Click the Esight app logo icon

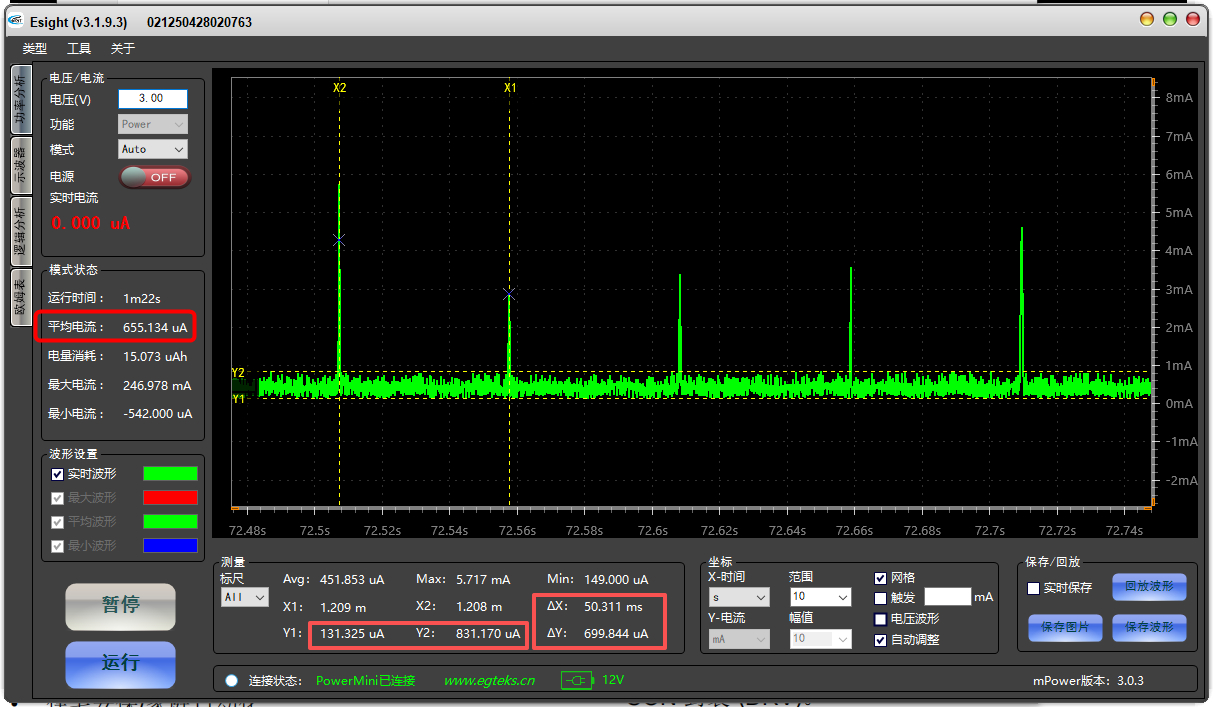pos(15,22)
